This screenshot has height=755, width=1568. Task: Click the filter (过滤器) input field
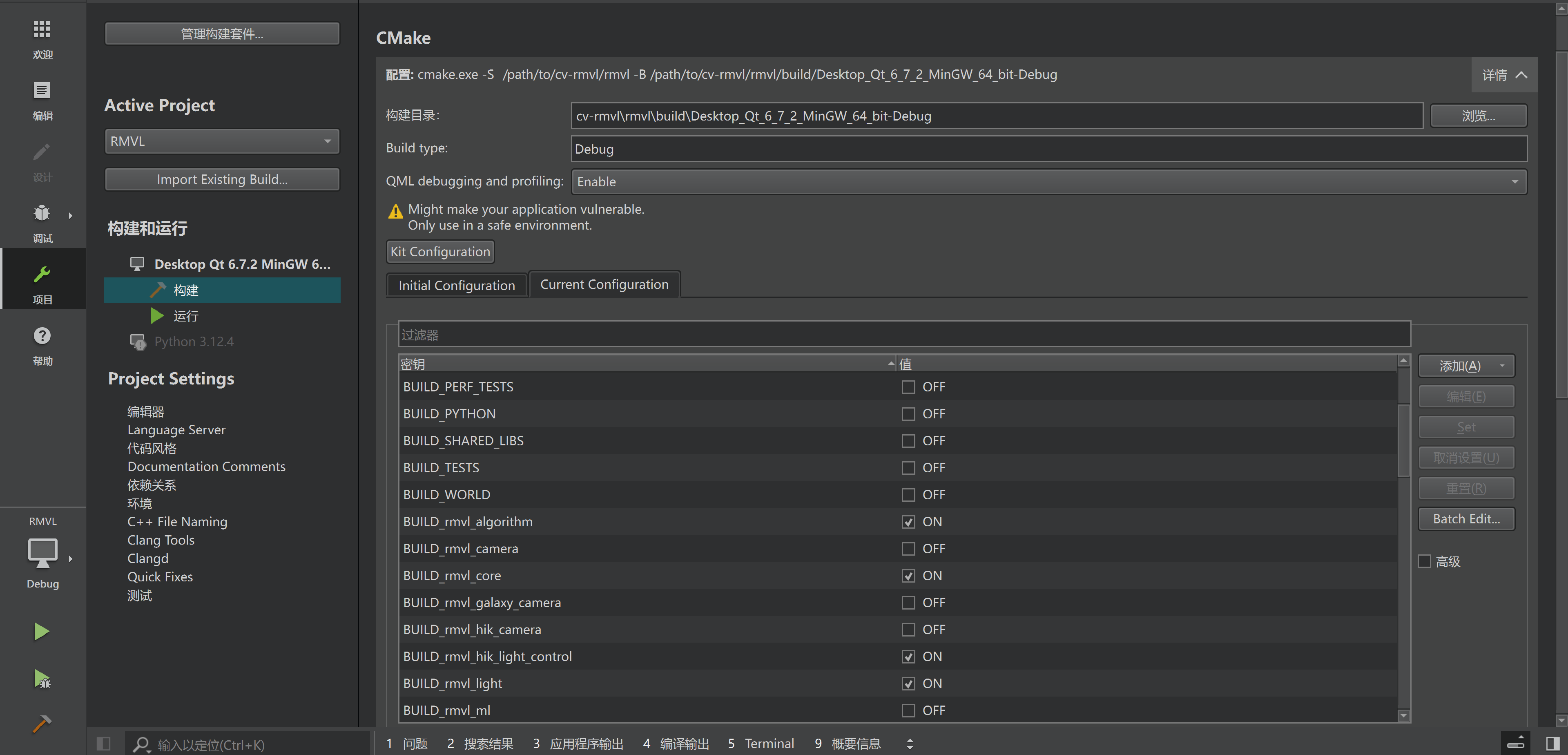point(905,334)
